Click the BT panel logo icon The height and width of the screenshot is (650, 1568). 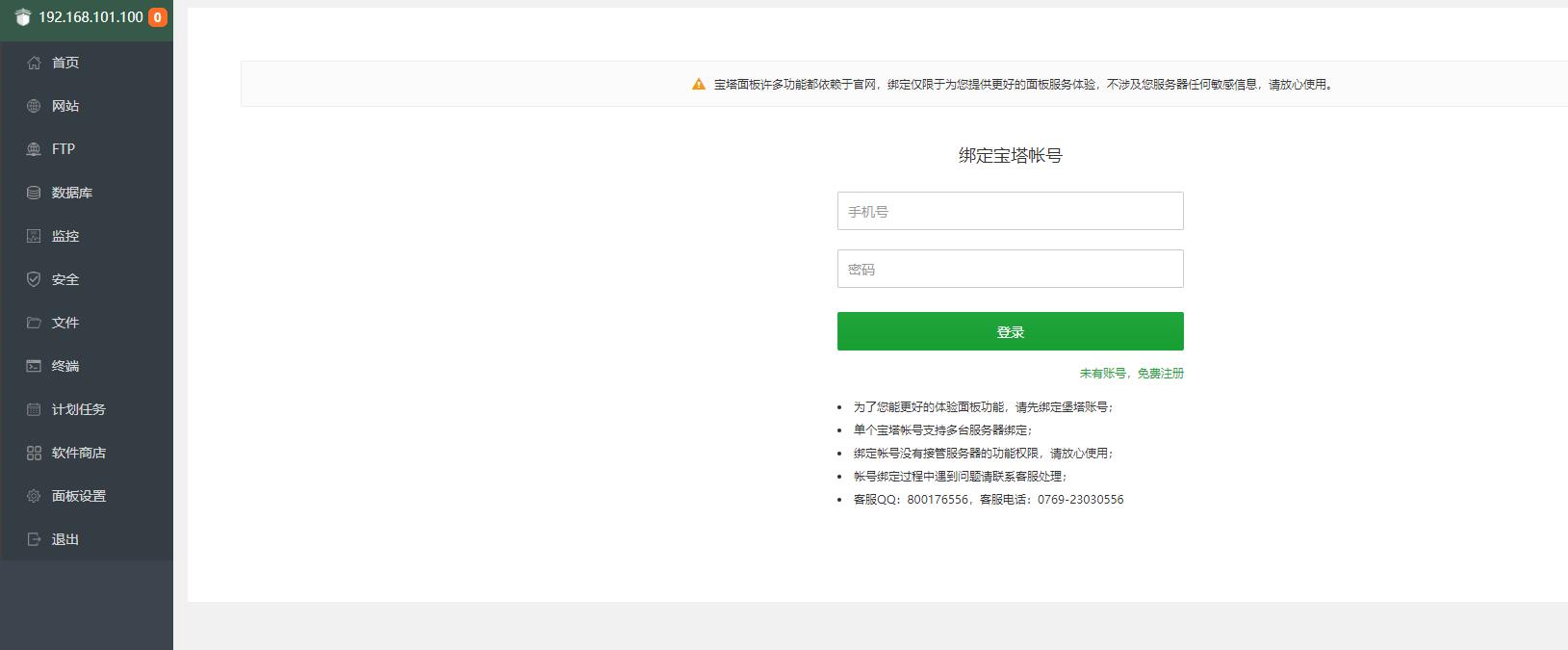[x=23, y=17]
